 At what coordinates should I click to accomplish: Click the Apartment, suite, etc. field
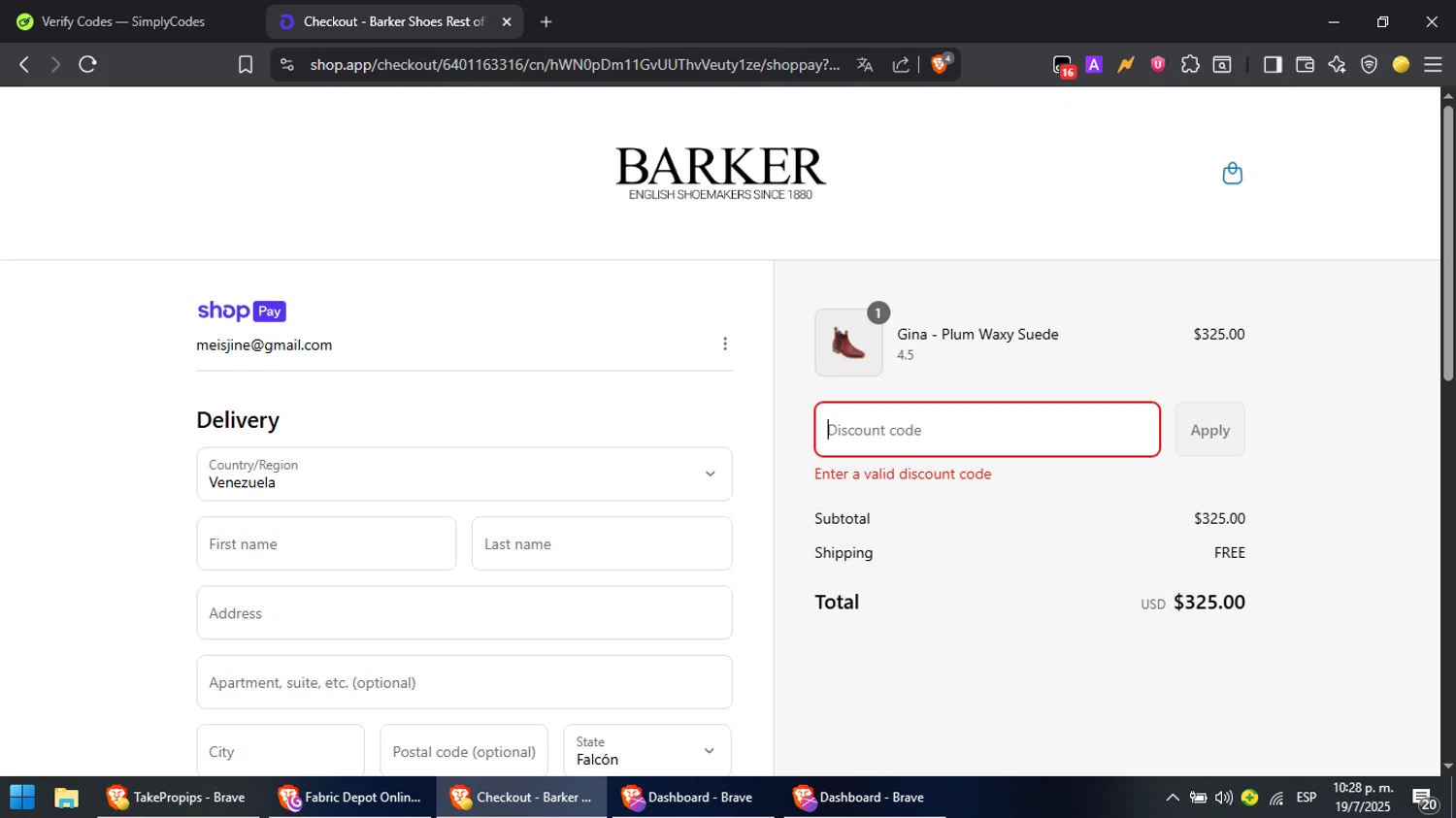point(464,682)
